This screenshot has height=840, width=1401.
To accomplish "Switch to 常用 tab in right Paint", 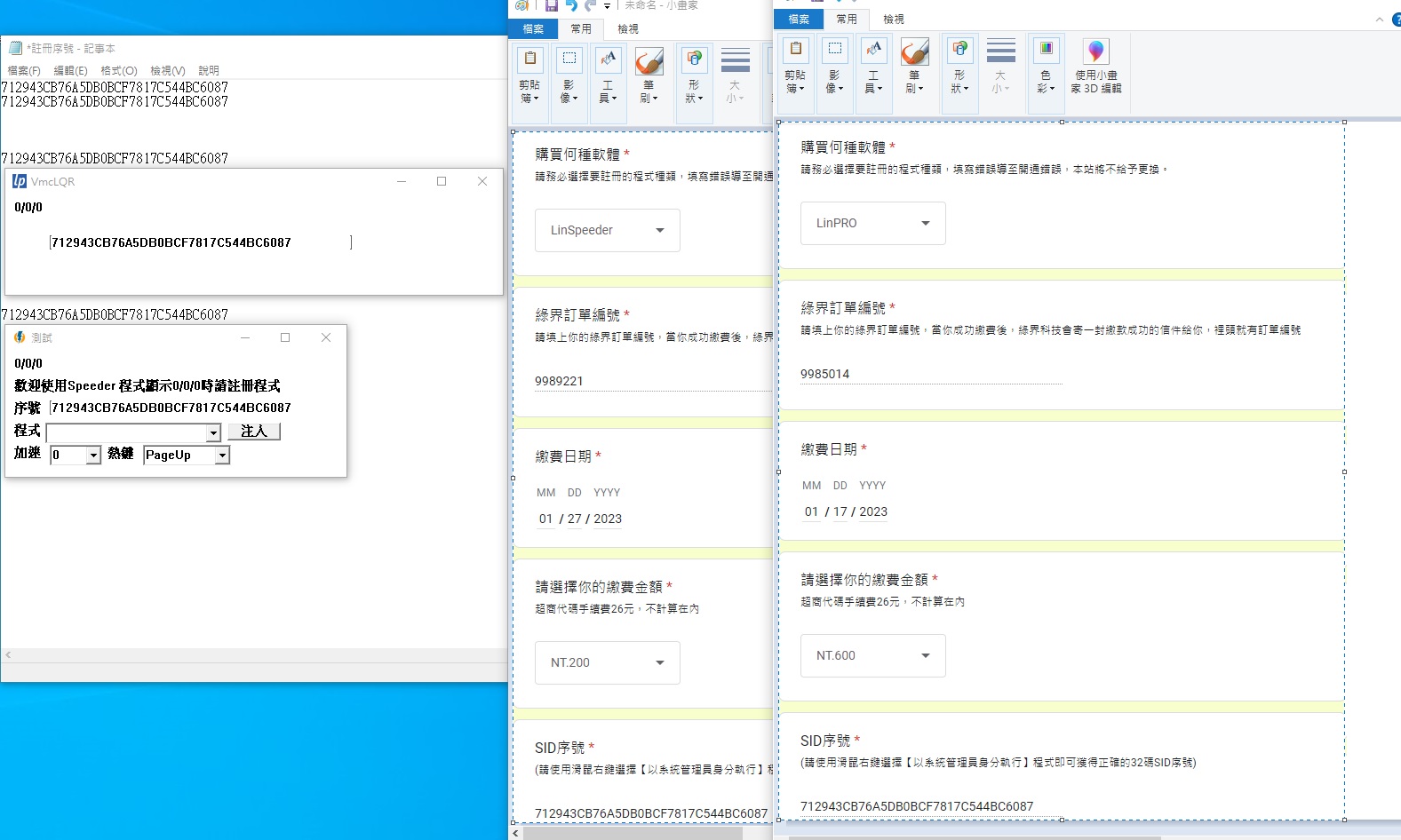I will pyautogui.click(x=847, y=19).
